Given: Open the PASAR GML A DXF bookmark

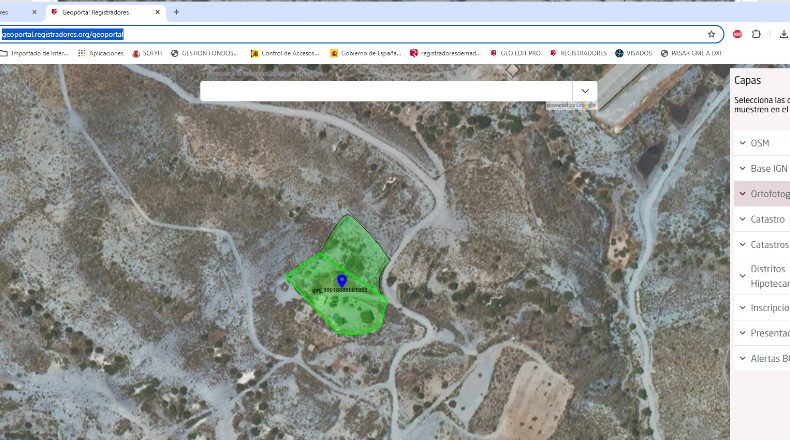Looking at the screenshot, I should point(691,53).
